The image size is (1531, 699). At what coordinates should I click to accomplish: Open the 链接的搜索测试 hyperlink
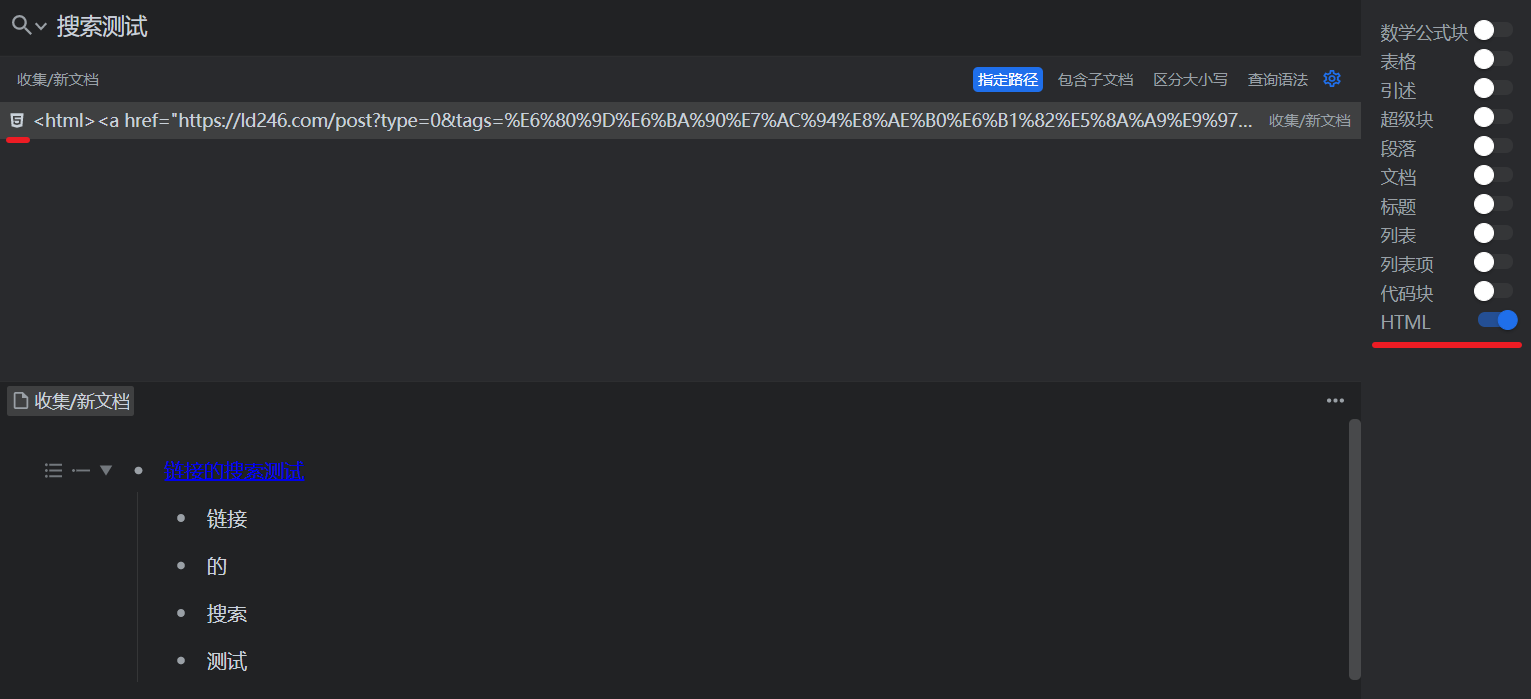(233, 471)
